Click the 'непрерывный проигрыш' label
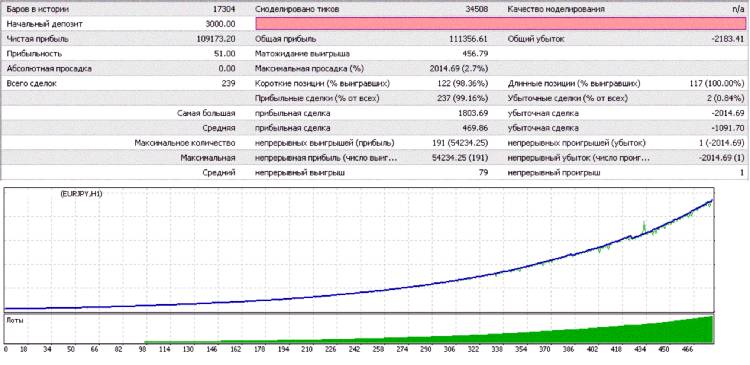Screen dimensions: 750x365 click(554, 173)
